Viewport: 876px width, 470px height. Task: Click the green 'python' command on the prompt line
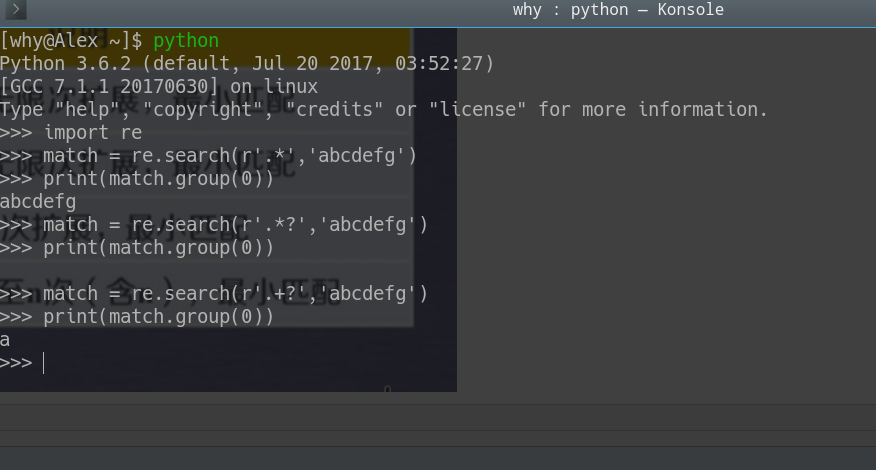pyautogui.click(x=186, y=41)
